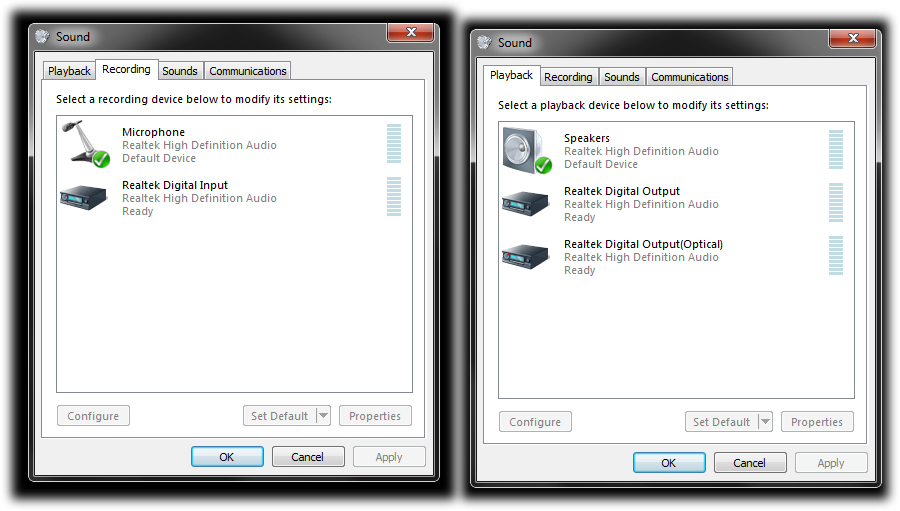Switch to Playback tab in left Sound window
The height and width of the screenshot is (511, 900).
[69, 71]
